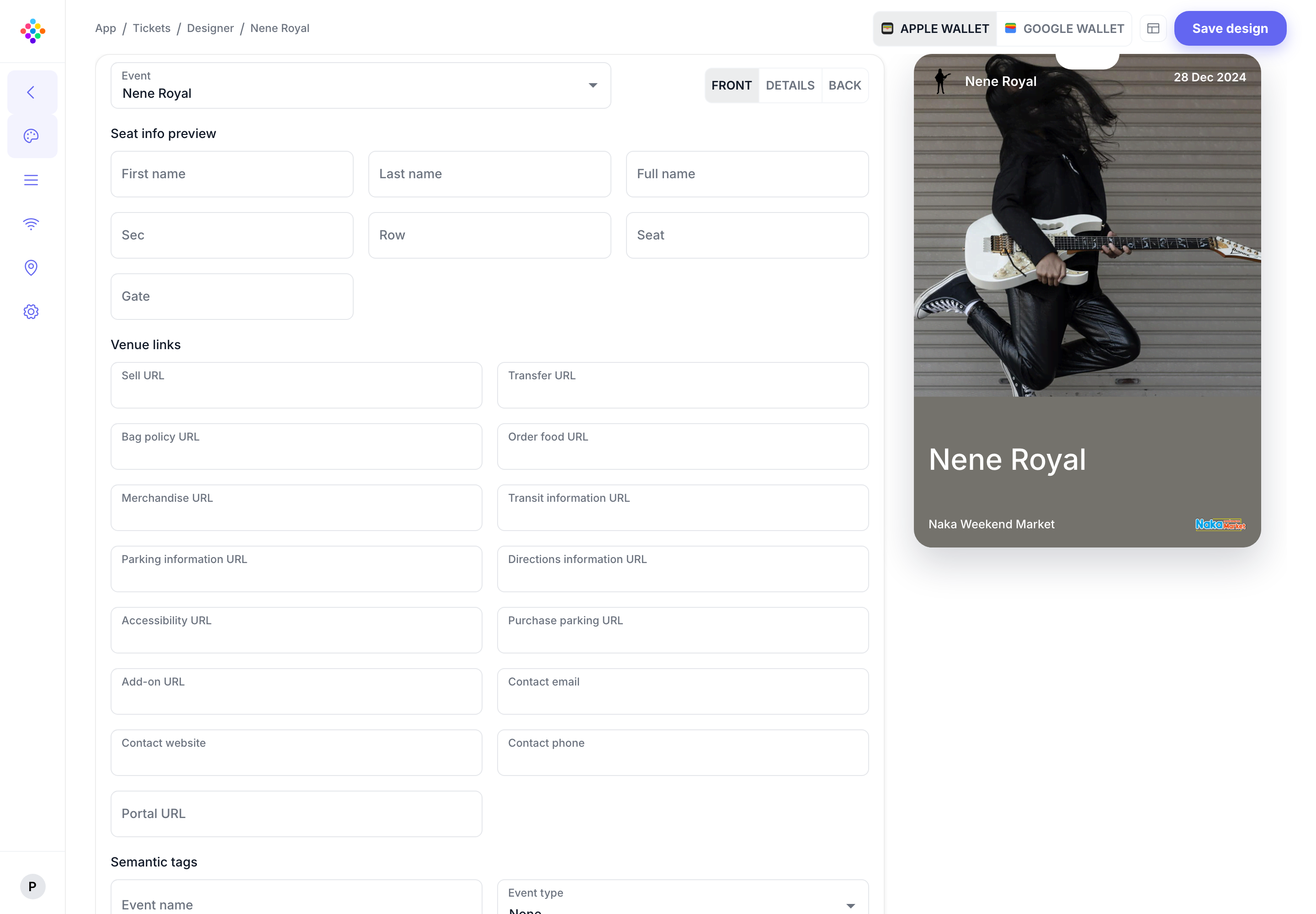The width and height of the screenshot is (1316, 914).
Task: Open the location pin icon in the sidebar
Action: tap(32, 267)
